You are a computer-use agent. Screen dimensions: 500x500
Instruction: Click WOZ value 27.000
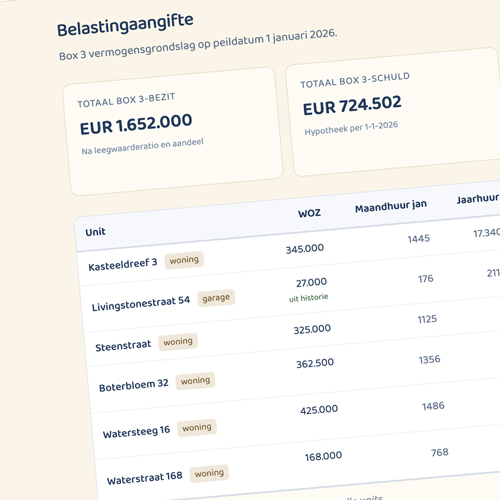click(311, 283)
